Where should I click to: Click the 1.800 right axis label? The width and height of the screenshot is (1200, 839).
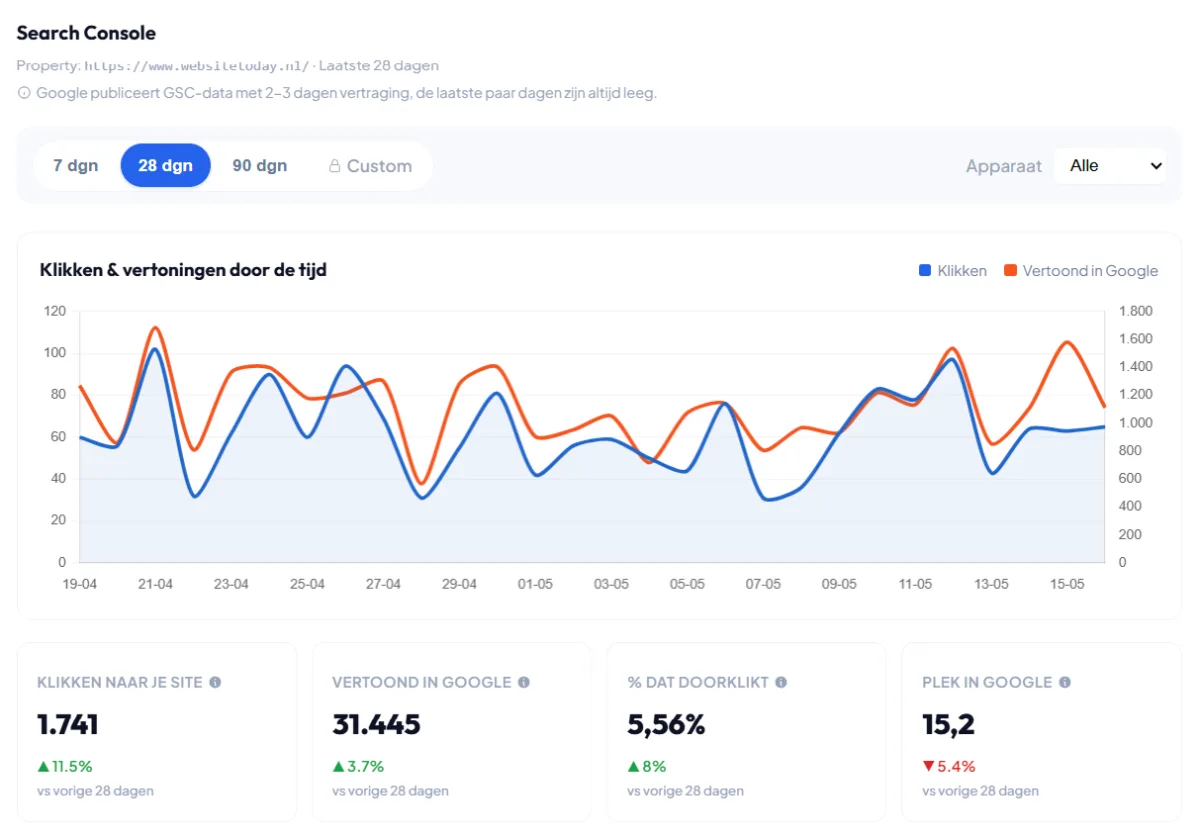tap(1135, 311)
